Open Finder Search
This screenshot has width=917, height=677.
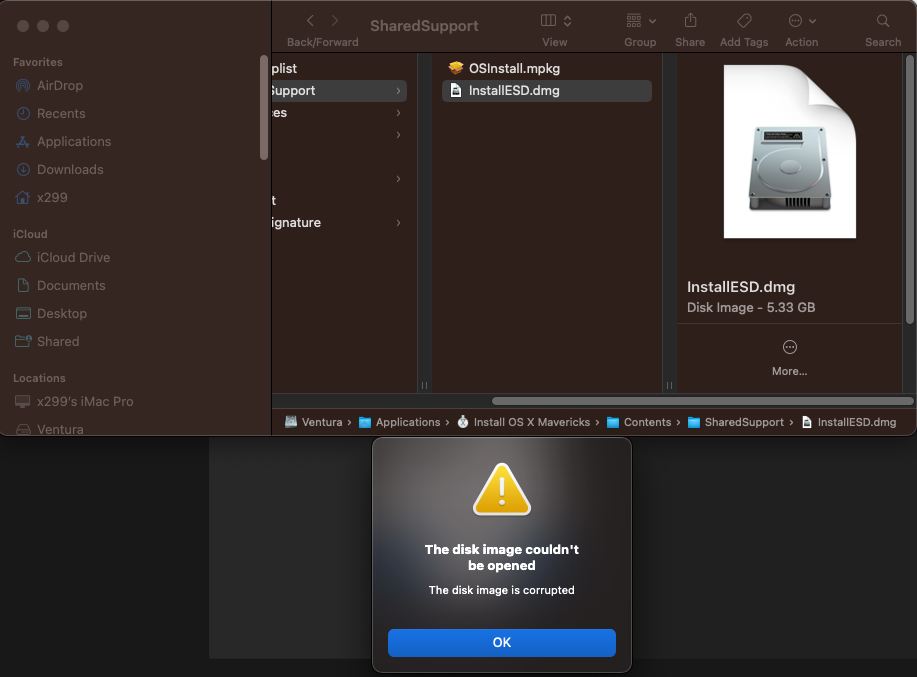(x=883, y=21)
